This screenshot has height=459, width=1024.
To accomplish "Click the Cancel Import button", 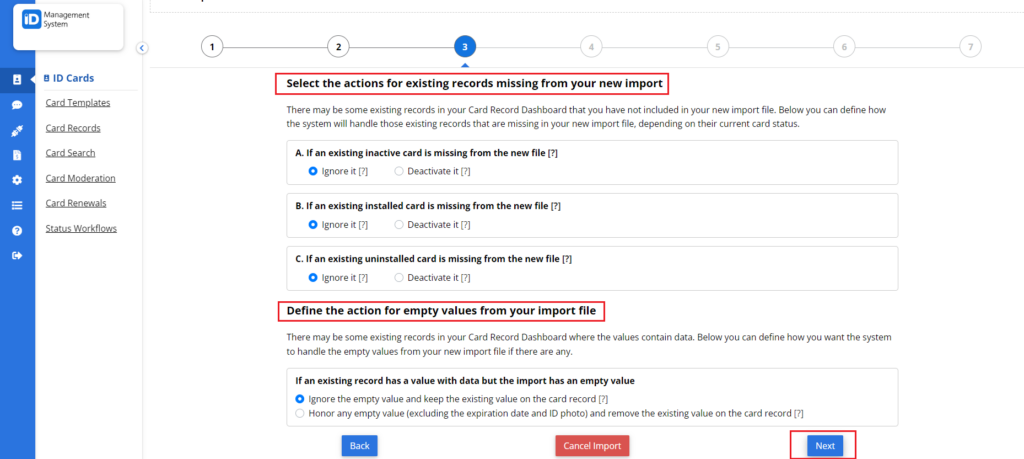I will coord(592,445).
